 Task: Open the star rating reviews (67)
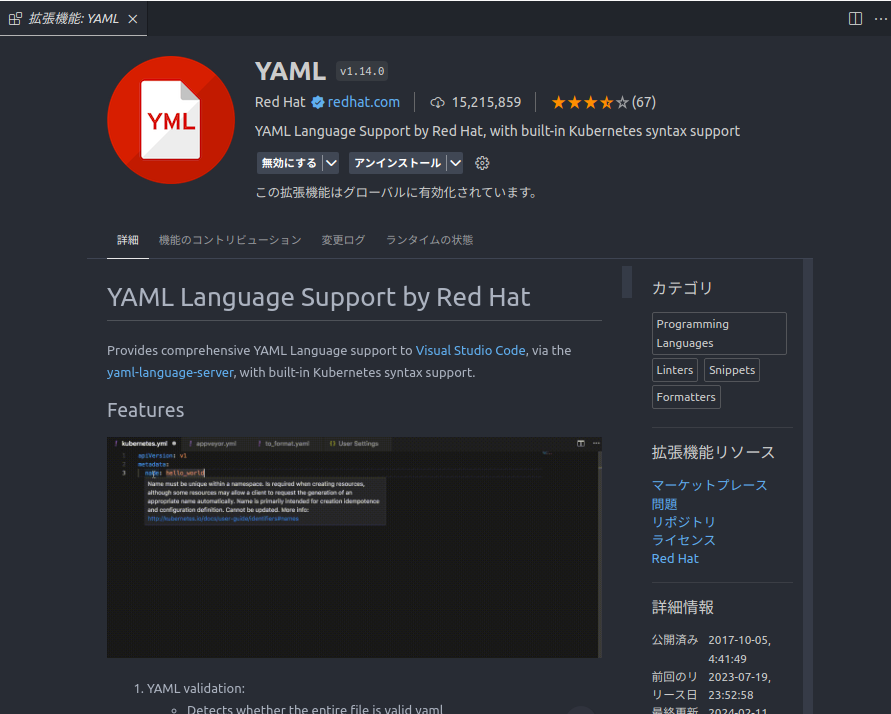[603, 102]
